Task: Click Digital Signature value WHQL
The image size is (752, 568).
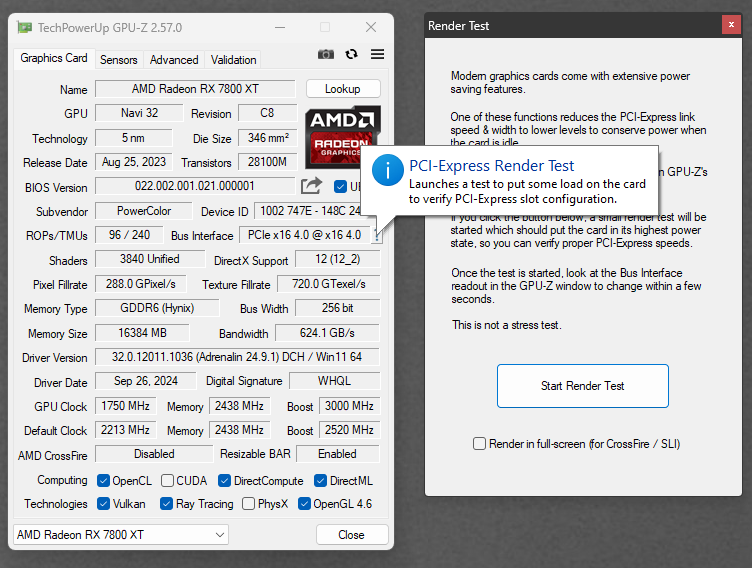Action: point(334,380)
